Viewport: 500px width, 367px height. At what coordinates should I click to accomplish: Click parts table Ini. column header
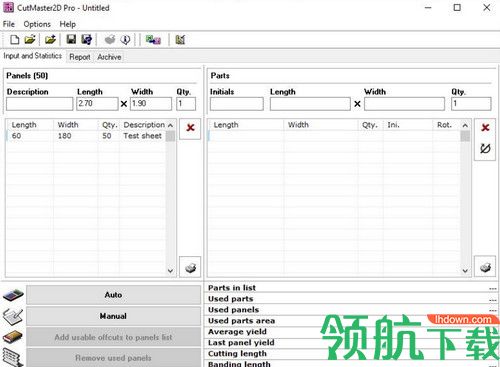(x=408, y=125)
